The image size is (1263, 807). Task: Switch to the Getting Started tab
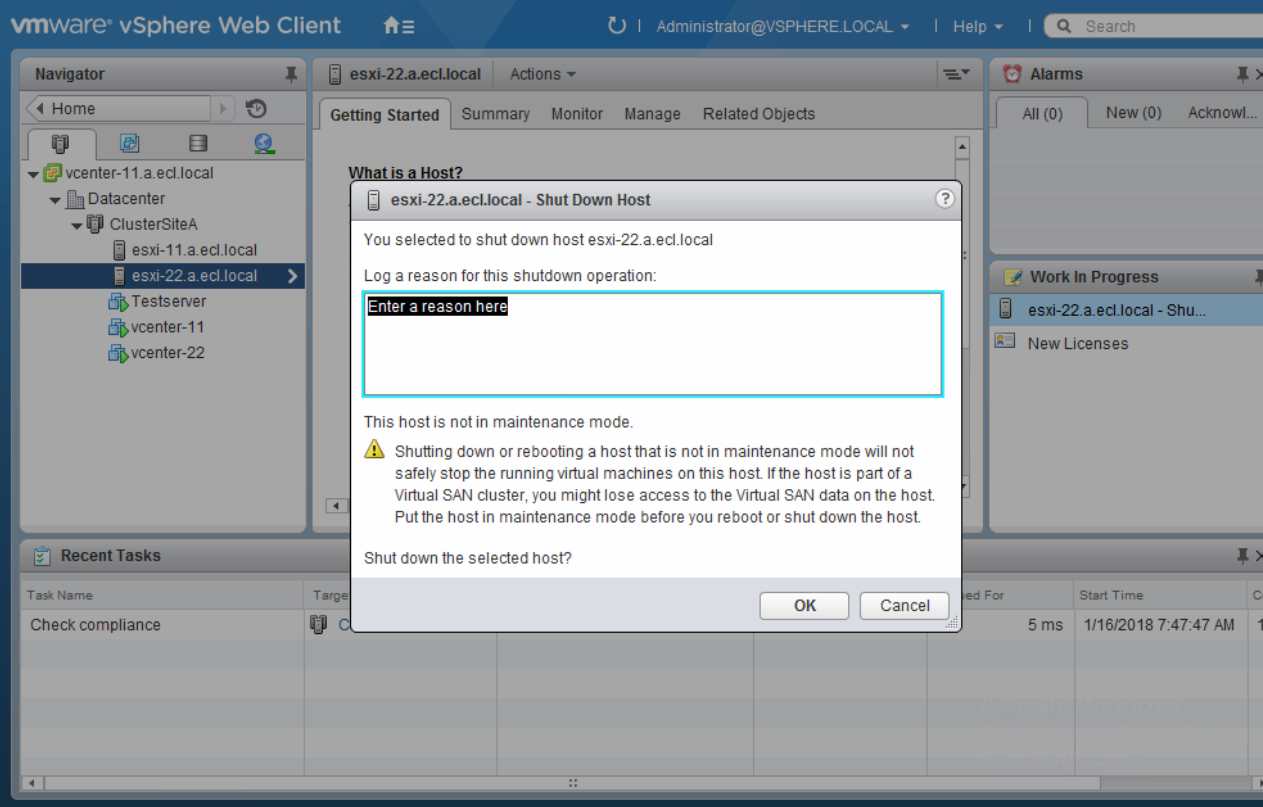tap(385, 115)
